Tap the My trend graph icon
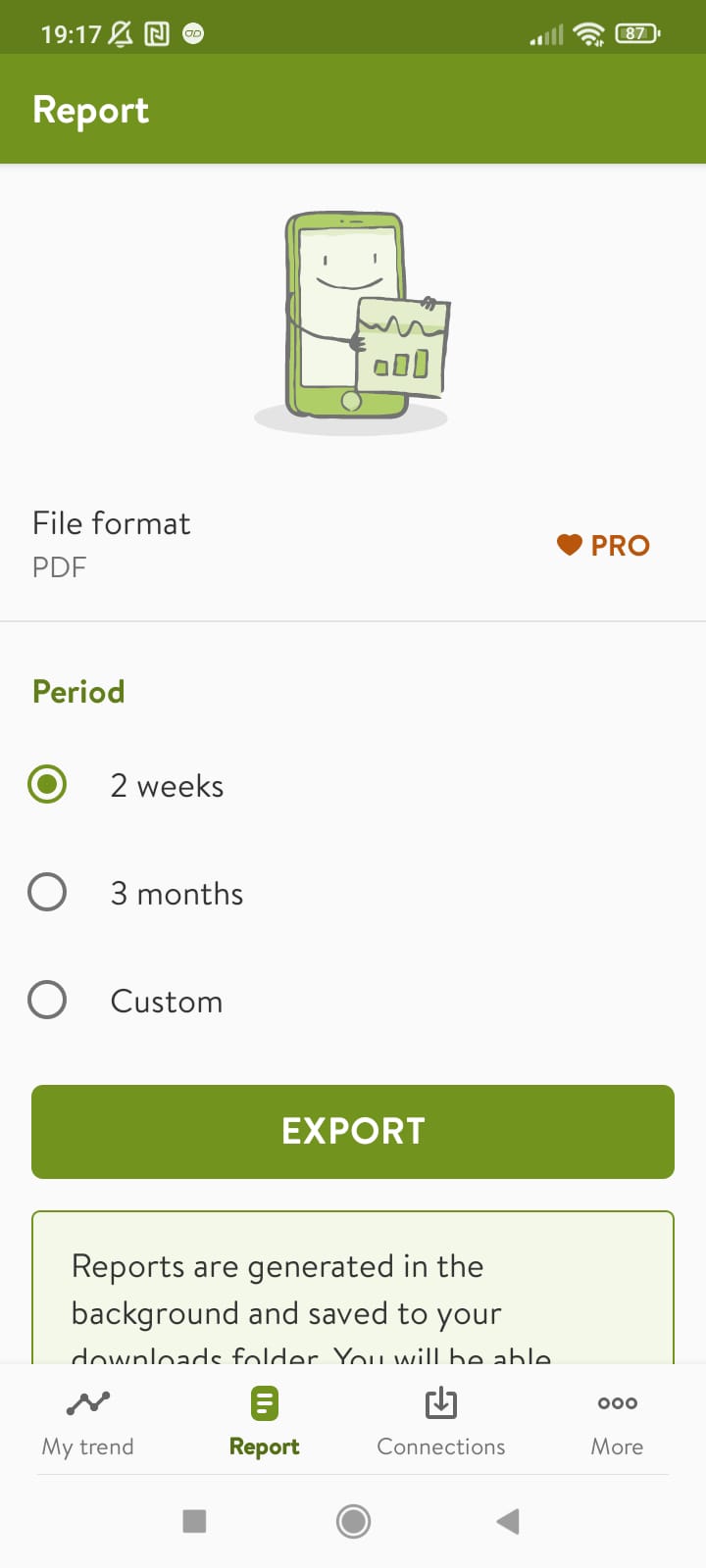 pos(88,1403)
